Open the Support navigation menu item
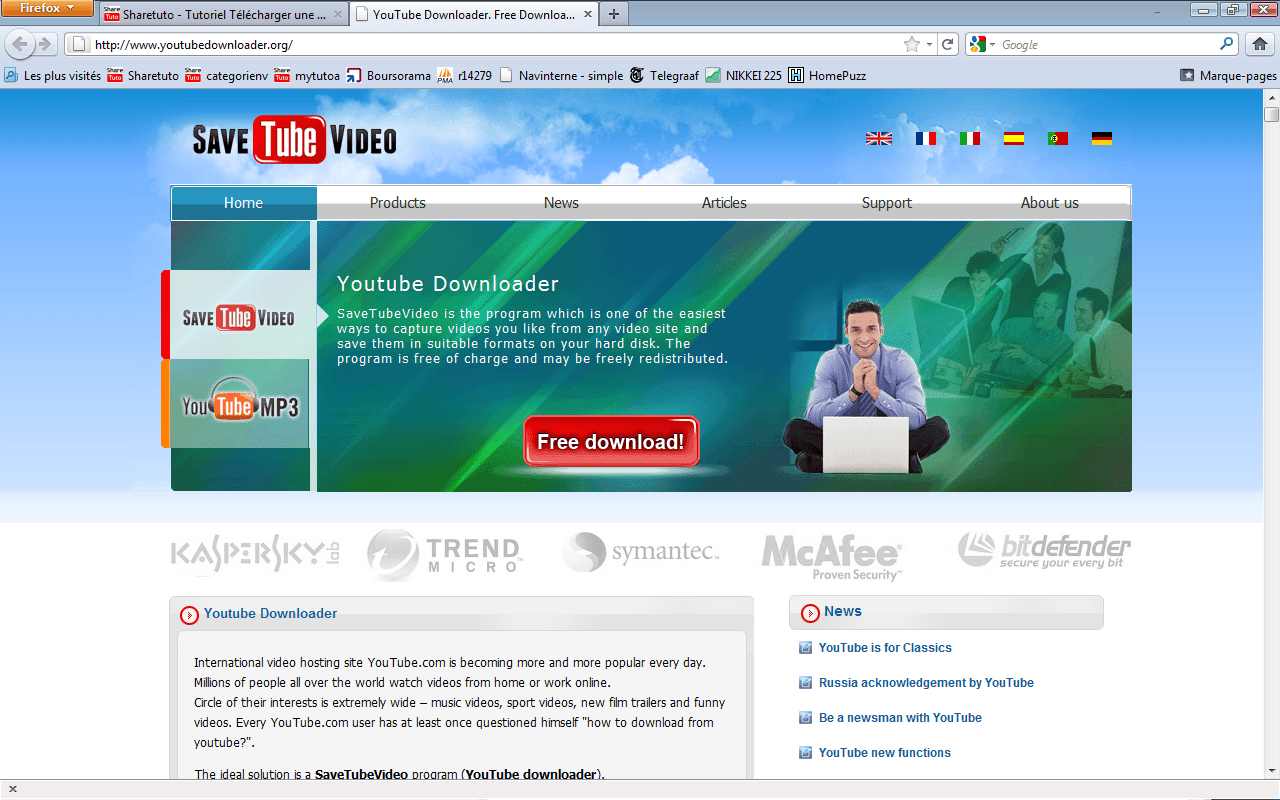The width and height of the screenshot is (1280, 800). tap(887, 203)
